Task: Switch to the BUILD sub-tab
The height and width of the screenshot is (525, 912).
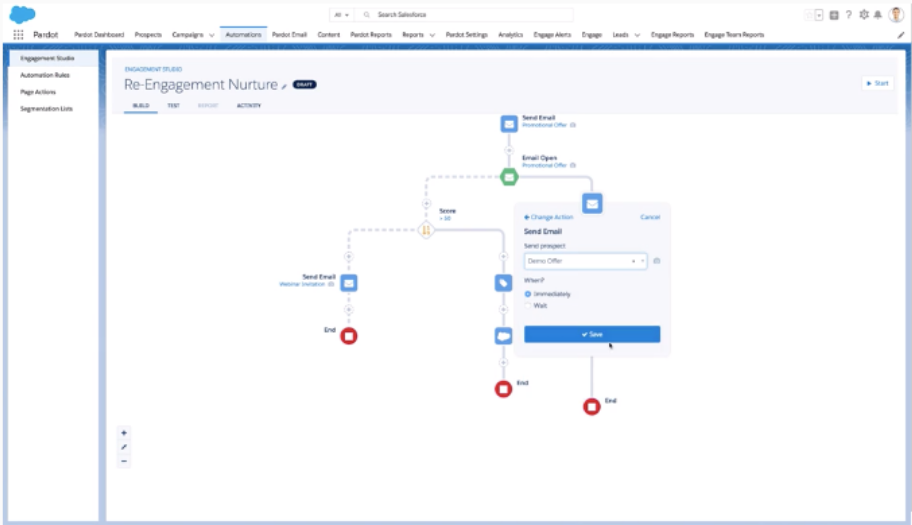Action: pyautogui.click(x=141, y=106)
